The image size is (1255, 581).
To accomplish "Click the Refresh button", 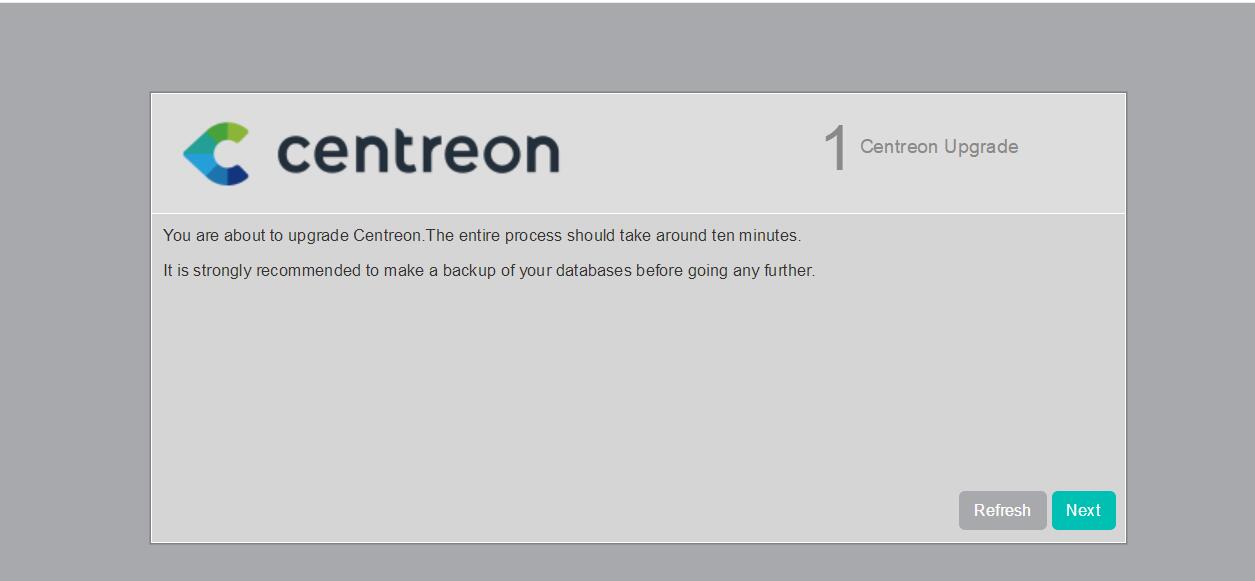I will pos(1002,510).
